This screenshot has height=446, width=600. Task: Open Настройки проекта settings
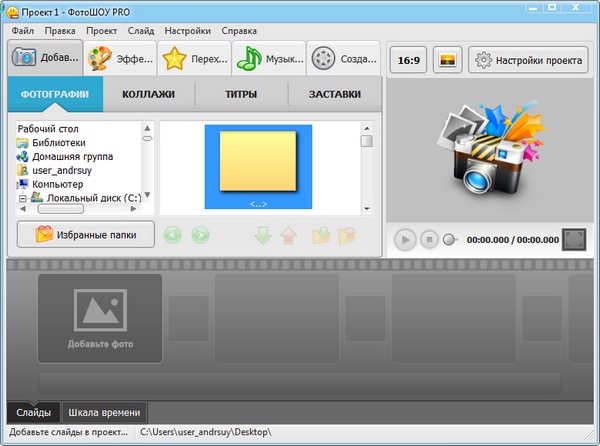(528, 60)
